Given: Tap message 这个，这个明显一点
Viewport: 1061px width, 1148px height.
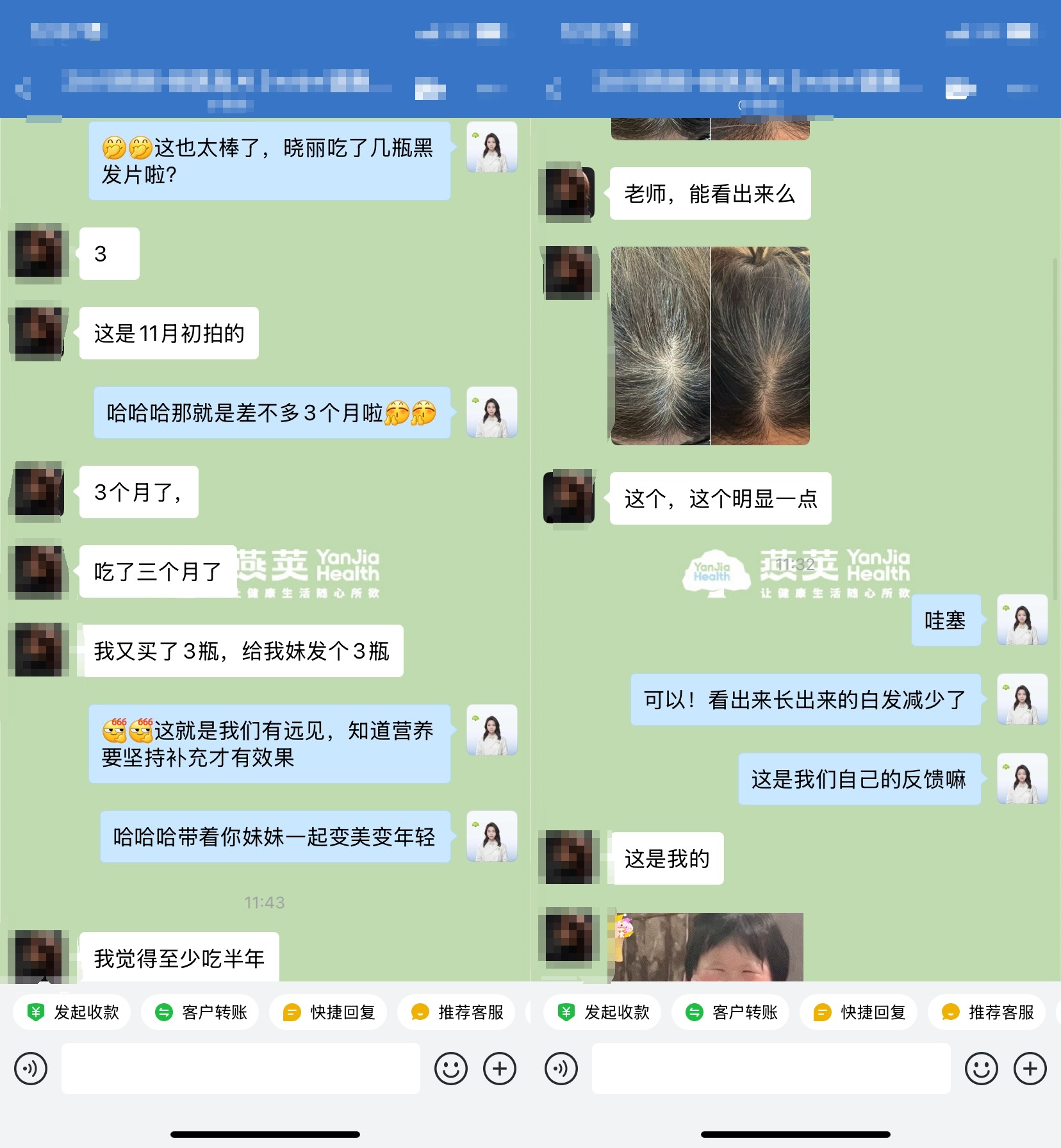Looking at the screenshot, I should [x=721, y=498].
